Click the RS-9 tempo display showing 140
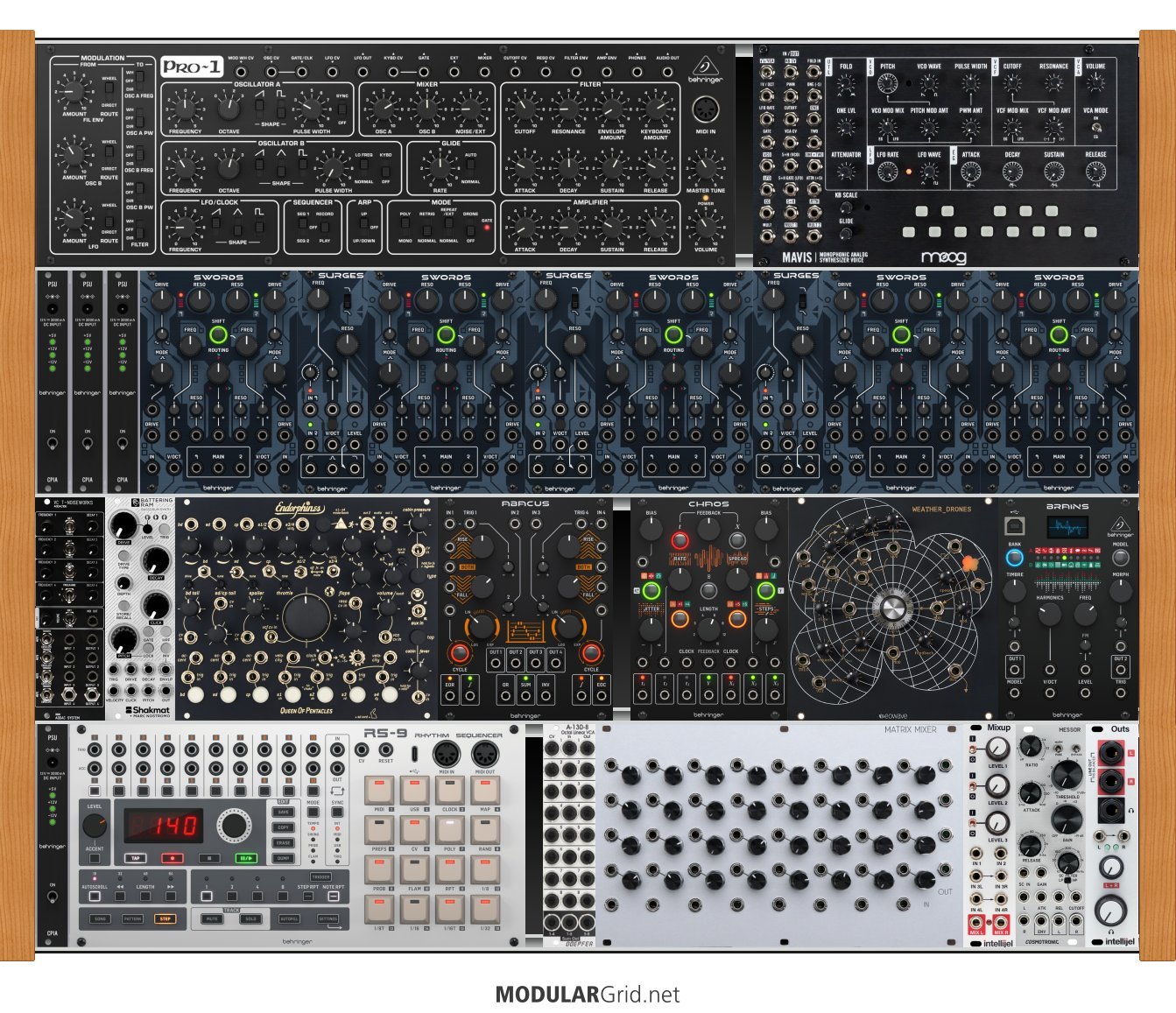Image resolution: width=1176 pixels, height=1013 pixels. 164,826
